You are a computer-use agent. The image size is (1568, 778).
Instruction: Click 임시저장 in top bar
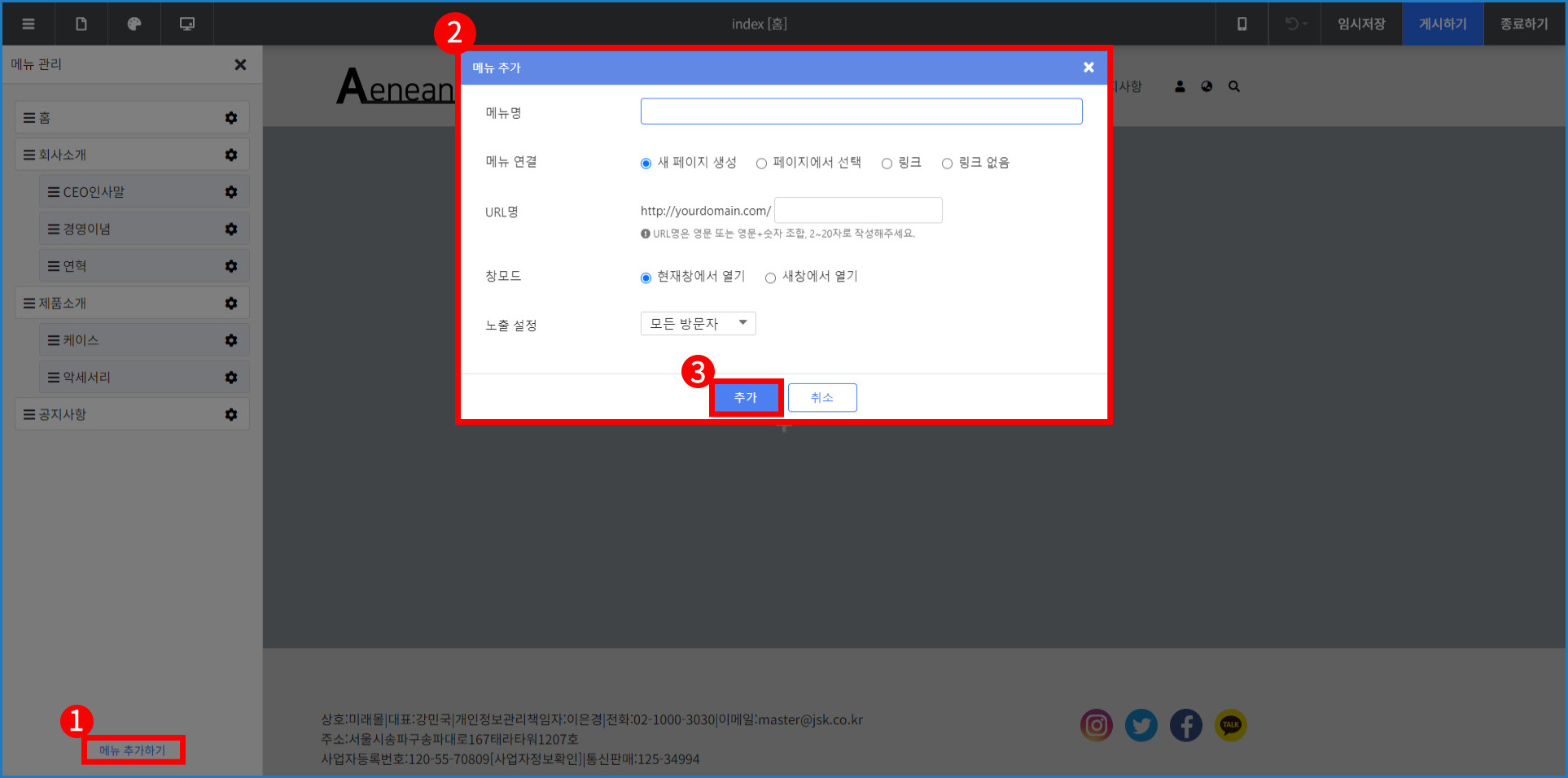click(1361, 24)
